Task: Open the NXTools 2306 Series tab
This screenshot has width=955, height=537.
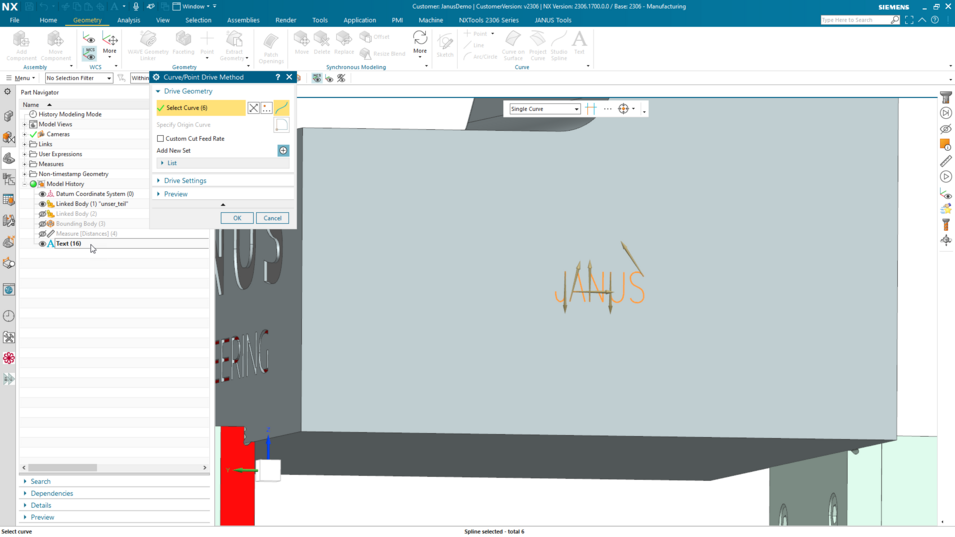Action: 488,20
